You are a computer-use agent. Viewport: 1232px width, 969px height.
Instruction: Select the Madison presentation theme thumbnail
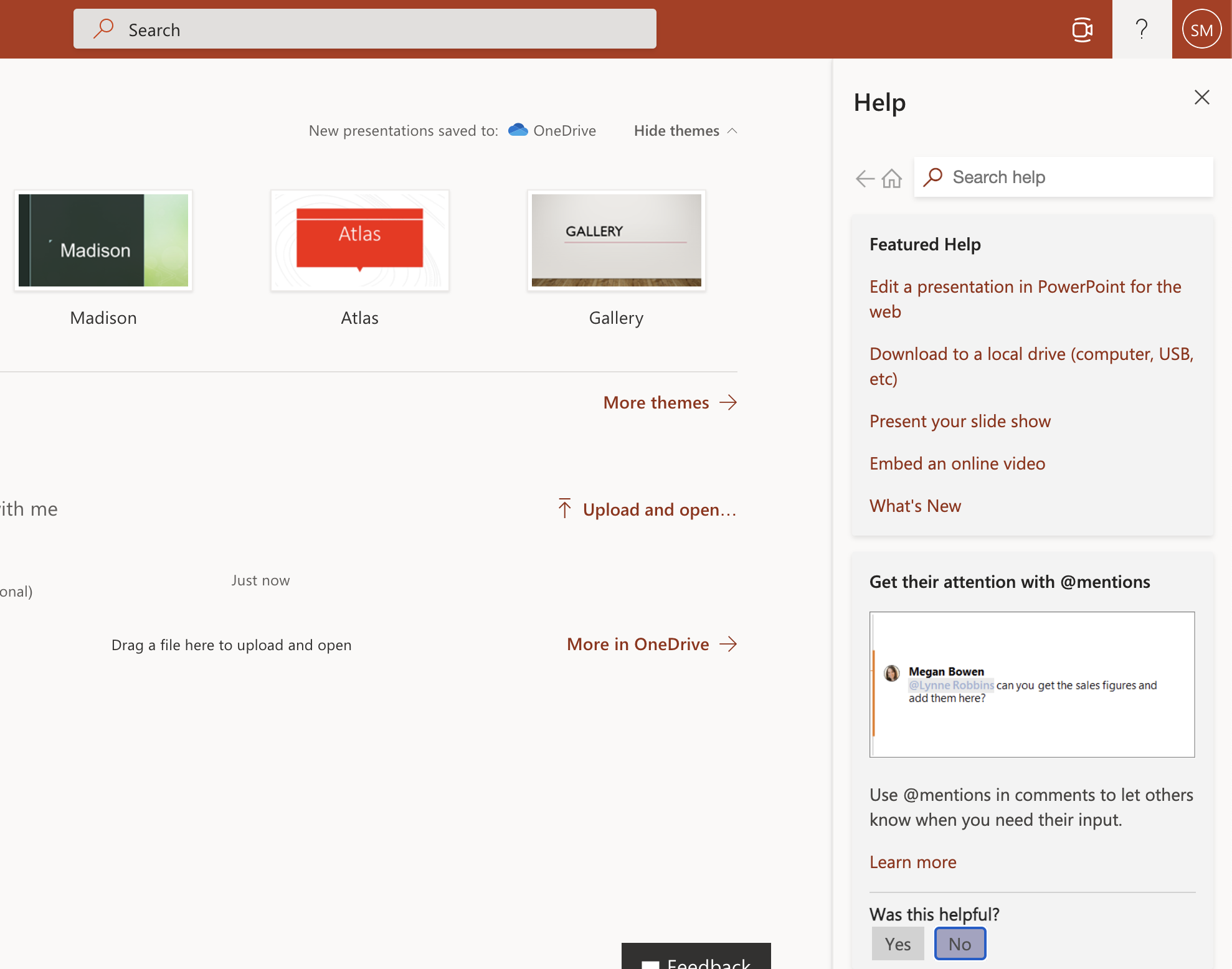point(103,240)
